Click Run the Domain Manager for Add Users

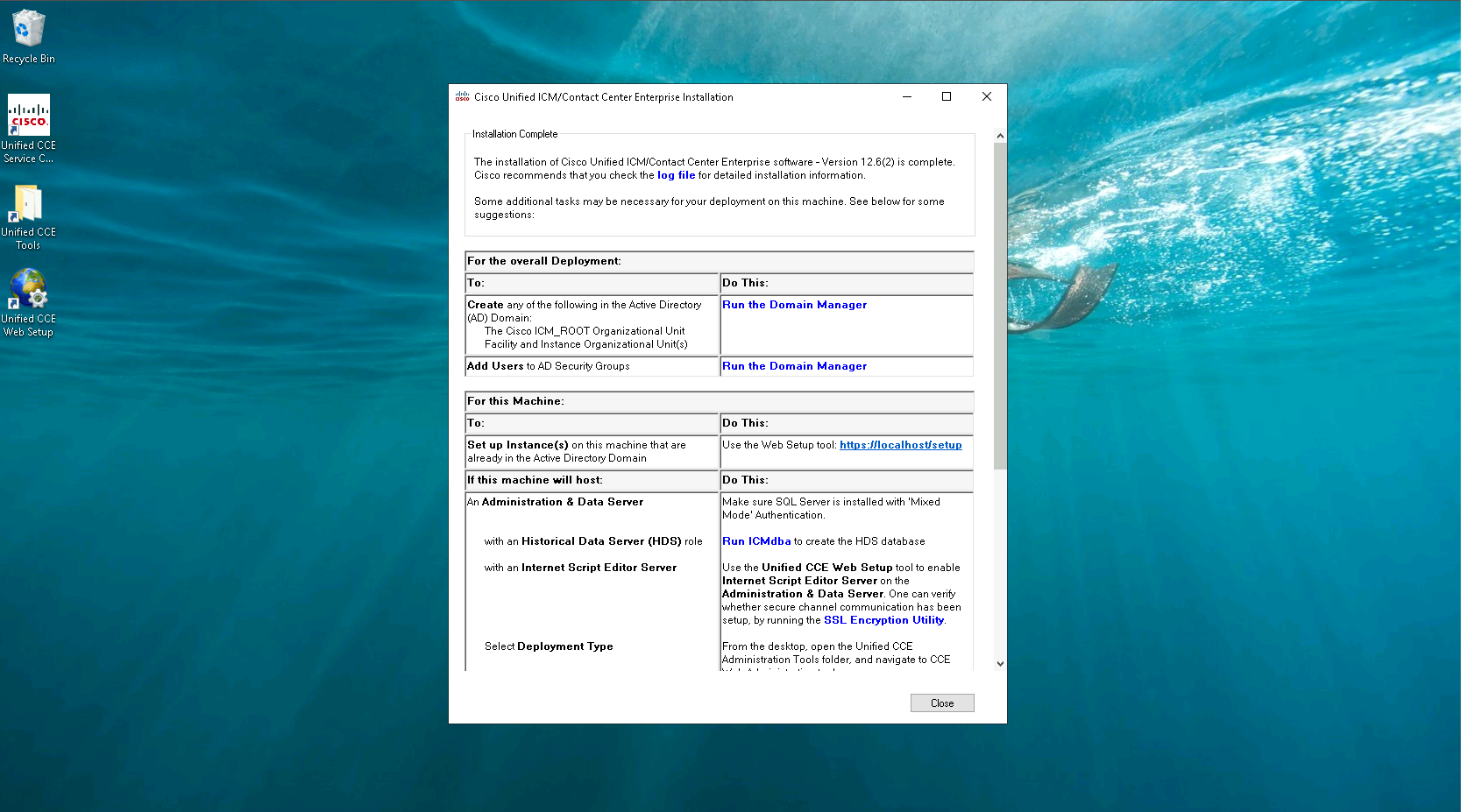click(x=794, y=366)
